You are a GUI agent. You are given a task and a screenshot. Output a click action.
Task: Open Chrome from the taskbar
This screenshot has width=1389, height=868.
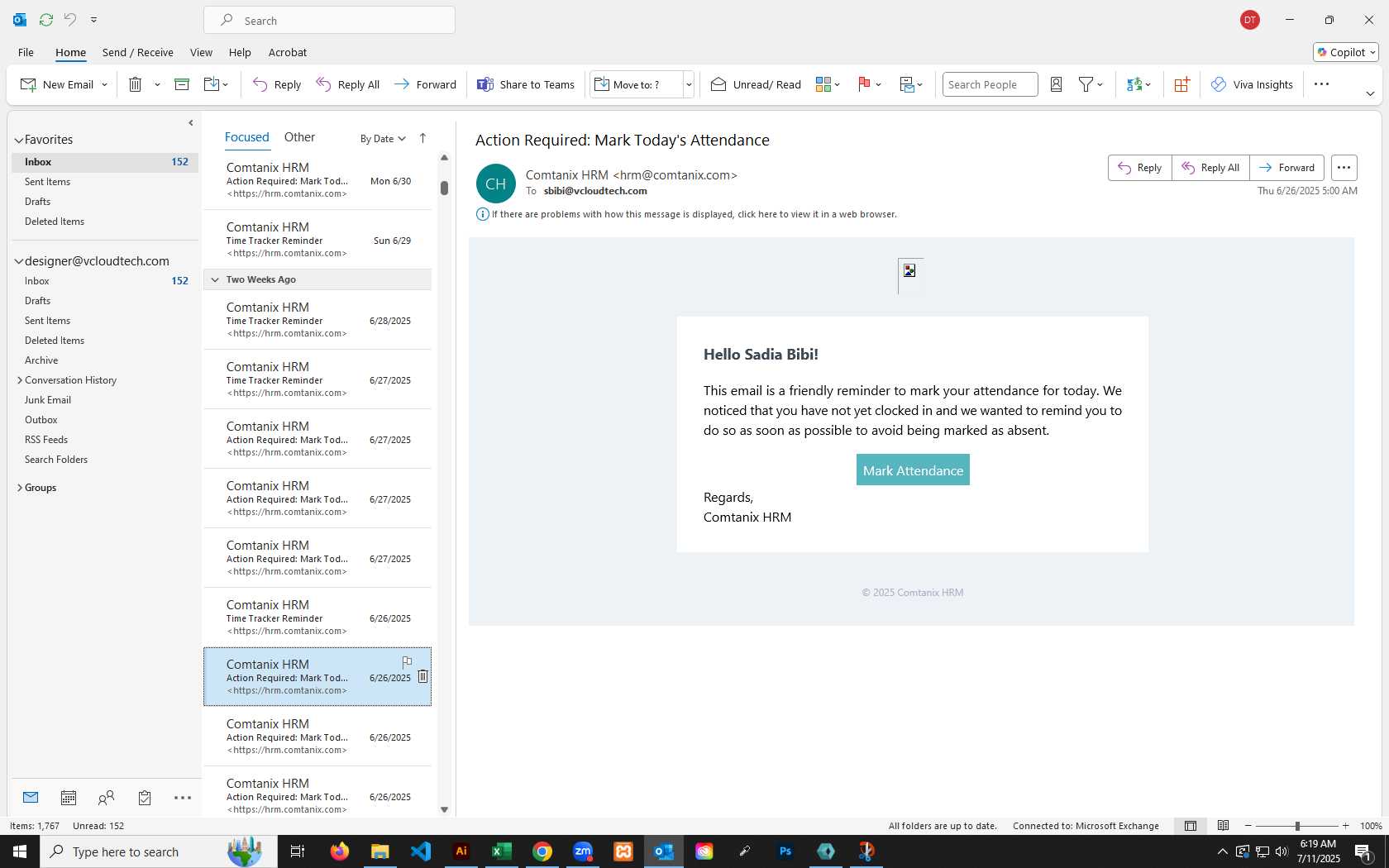coord(542,851)
